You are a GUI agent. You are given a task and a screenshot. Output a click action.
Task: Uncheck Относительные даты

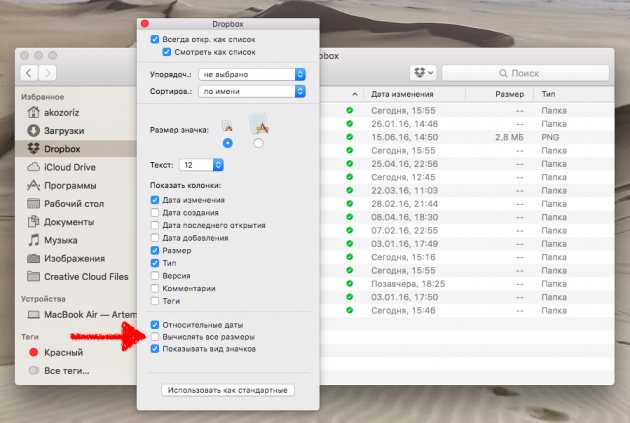click(155, 325)
